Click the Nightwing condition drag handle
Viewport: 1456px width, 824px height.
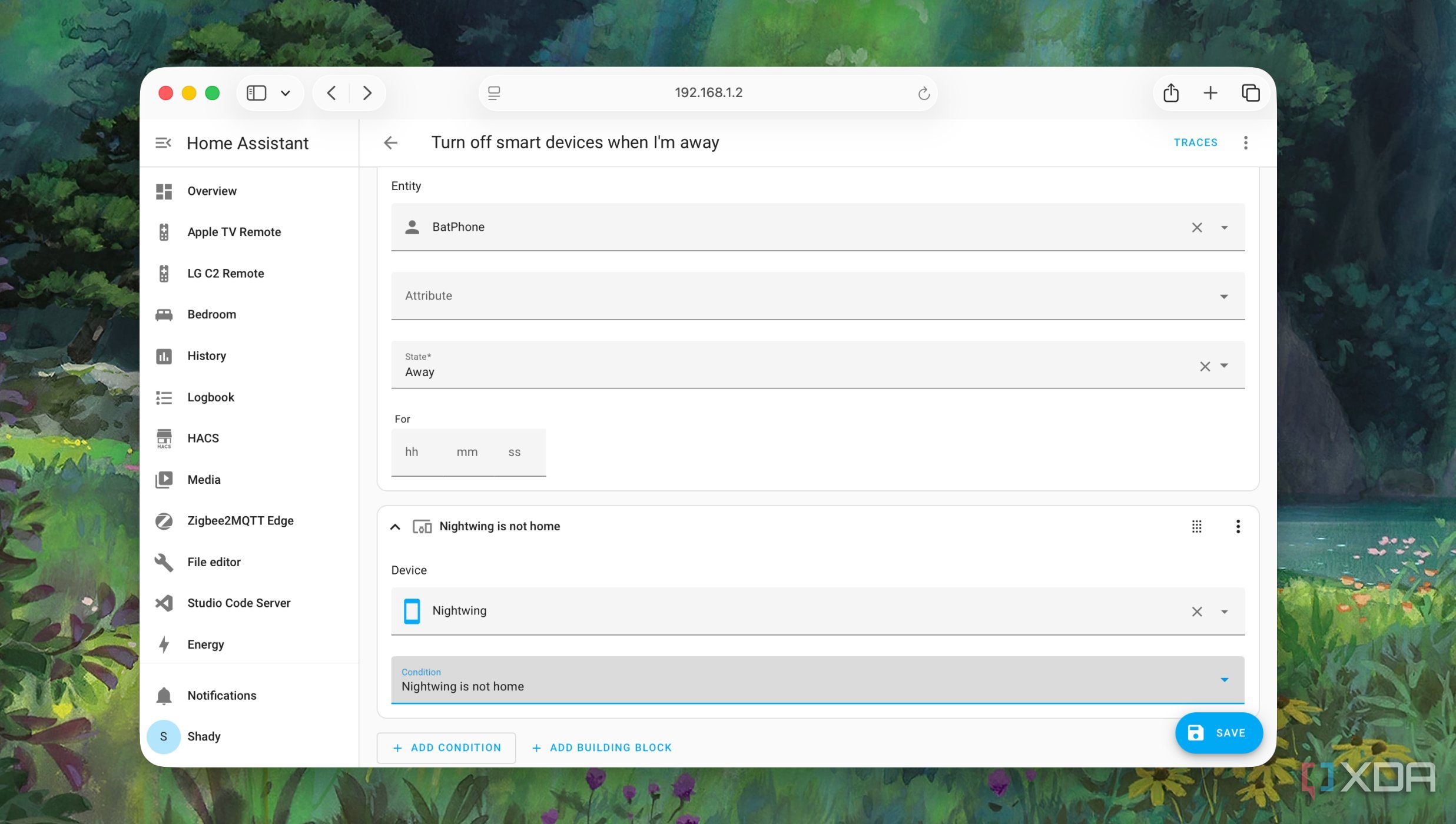[x=1197, y=527]
